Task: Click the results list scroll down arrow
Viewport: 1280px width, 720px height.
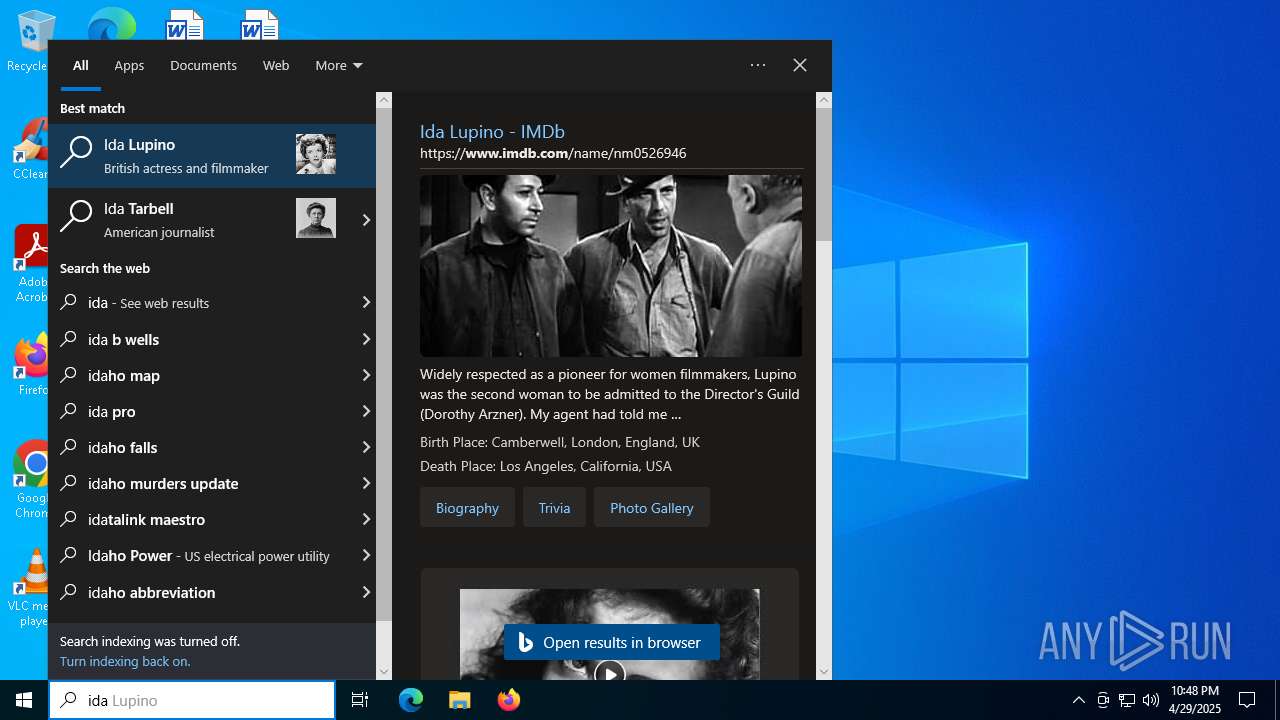Action: coord(384,672)
